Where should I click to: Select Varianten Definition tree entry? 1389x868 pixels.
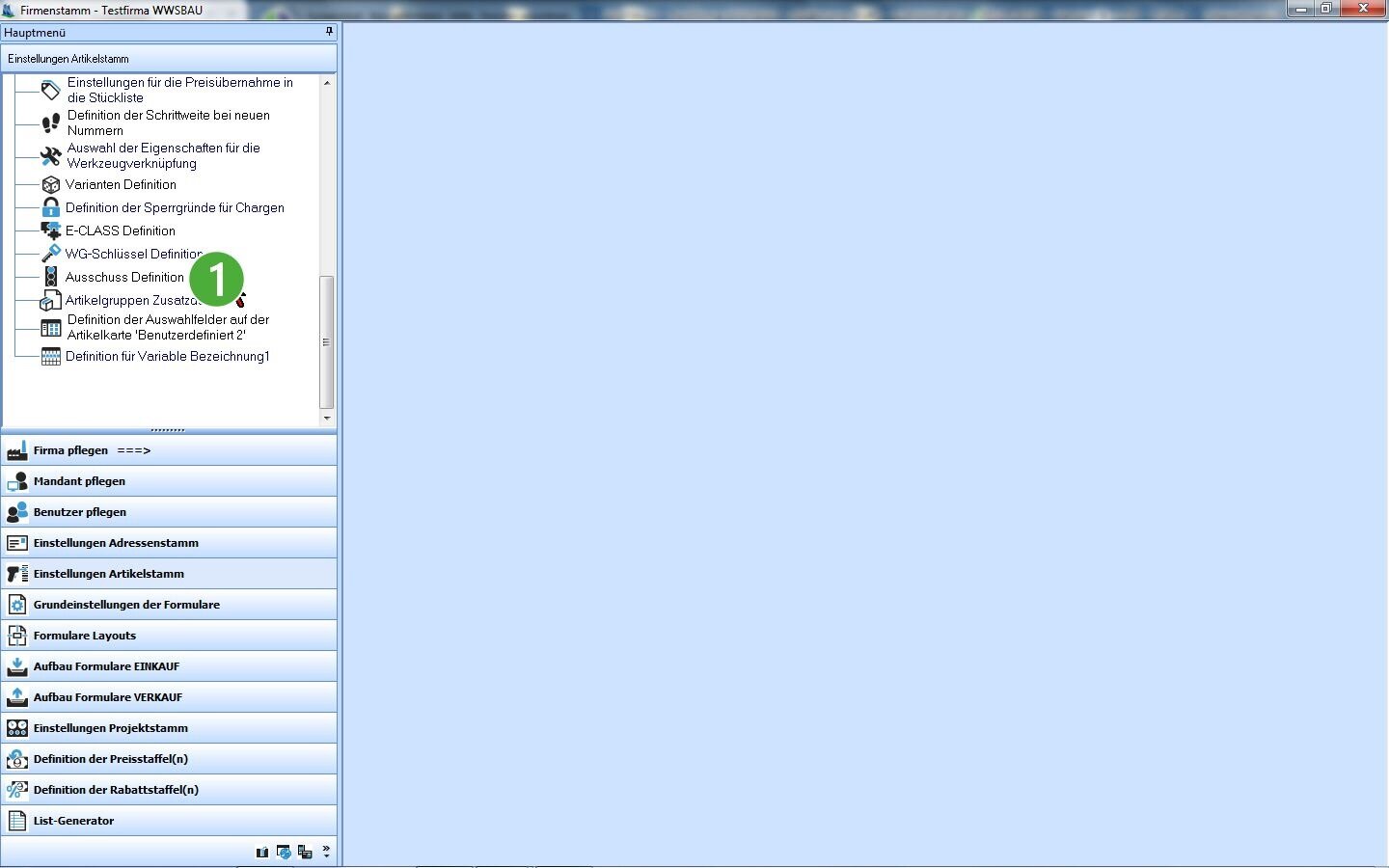coord(121,184)
